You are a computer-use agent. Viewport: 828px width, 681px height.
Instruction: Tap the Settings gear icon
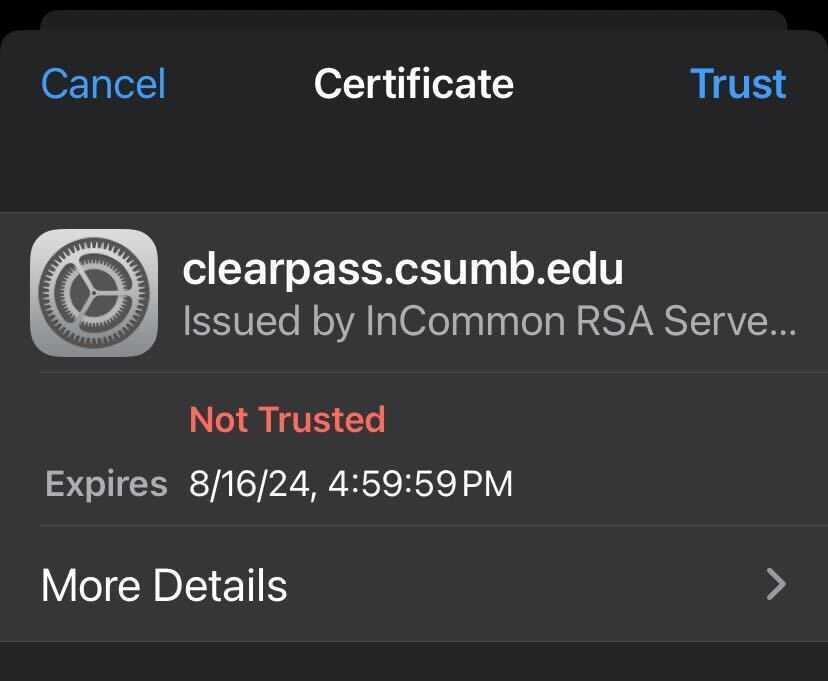pyautogui.click(x=94, y=293)
